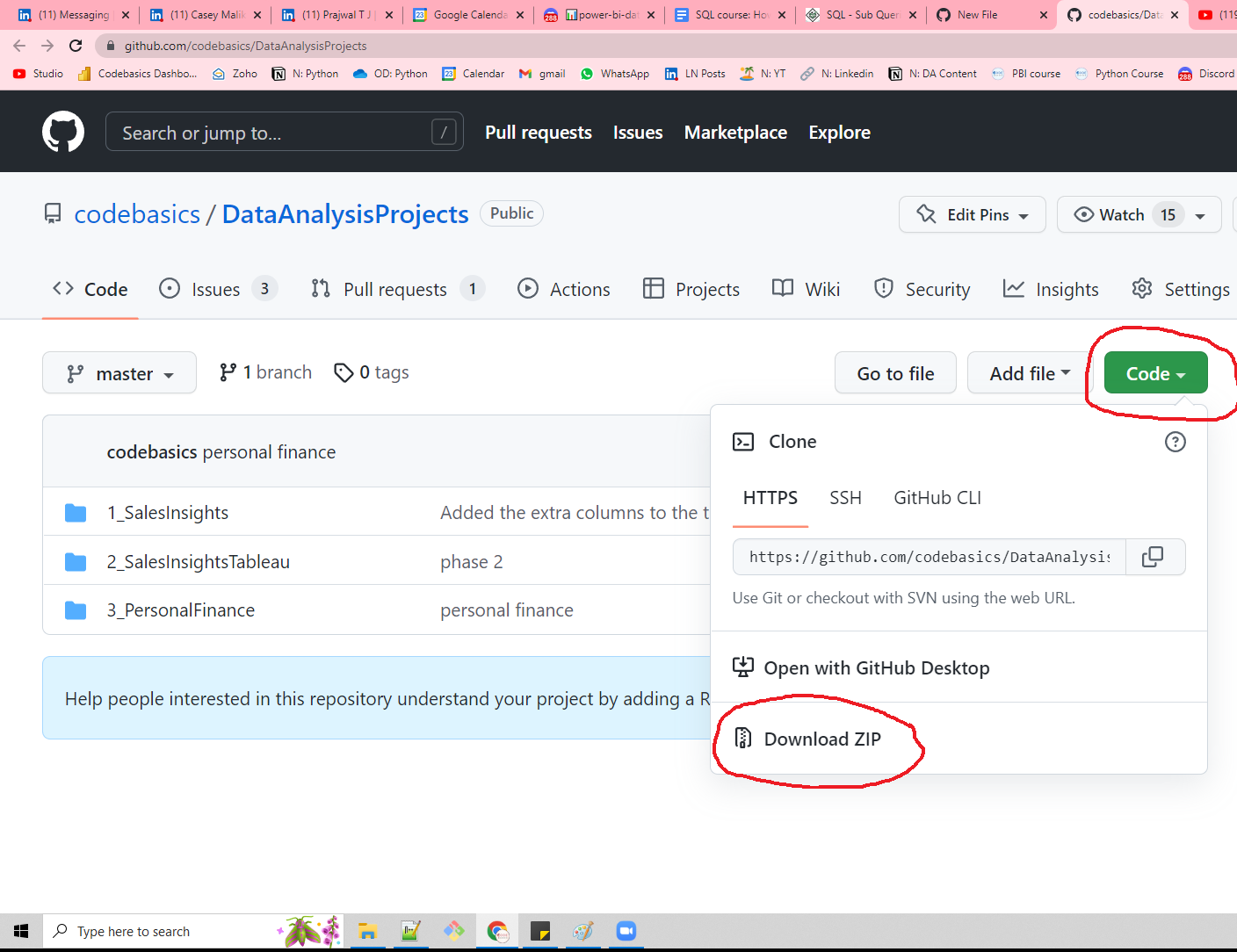Switch to the Code tab
Viewport: 1237px width, 952px height.
click(90, 289)
